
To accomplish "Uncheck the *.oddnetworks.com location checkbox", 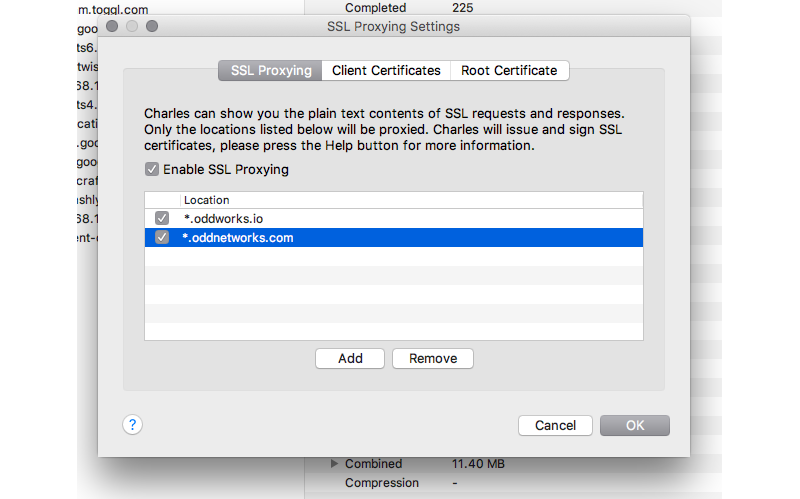I will (x=162, y=237).
